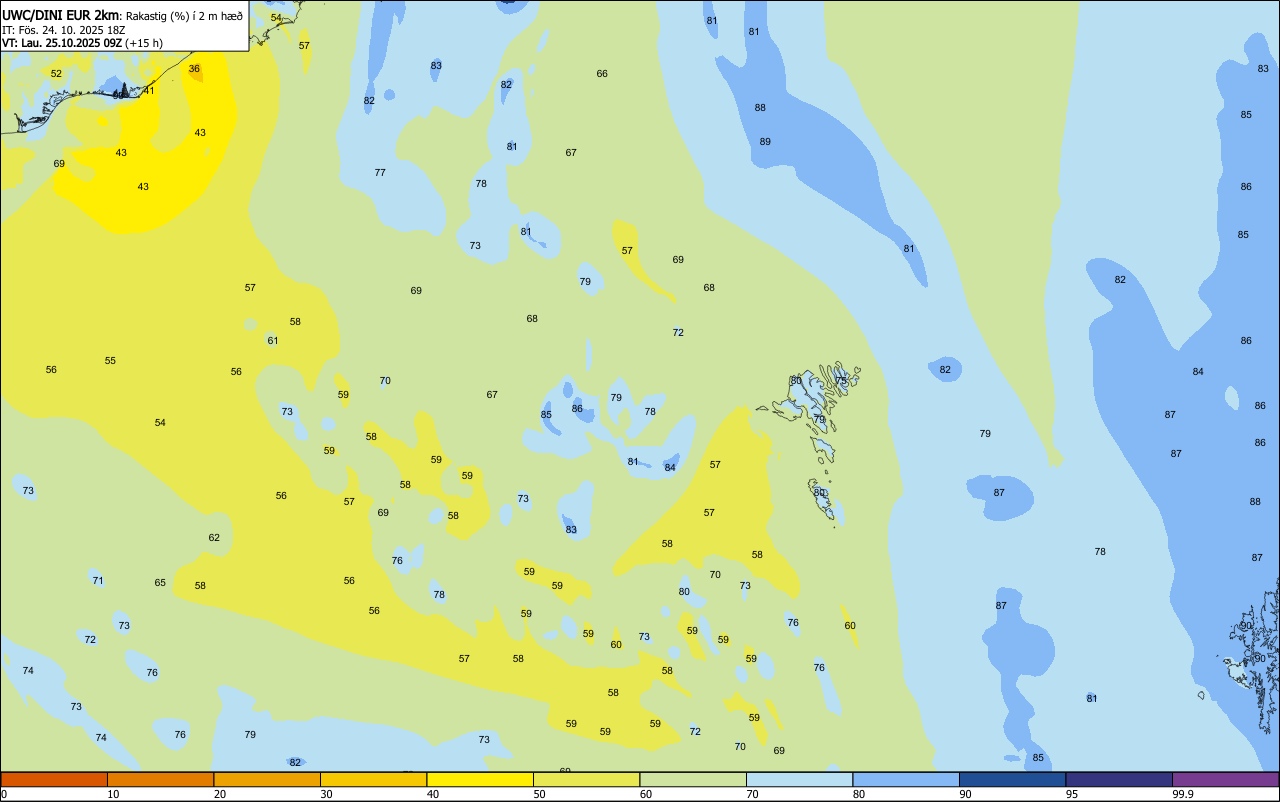The width and height of the screenshot is (1280, 802).
Task: Click the Rakastig (%) í 2 m hæð label
Action: [184, 15]
